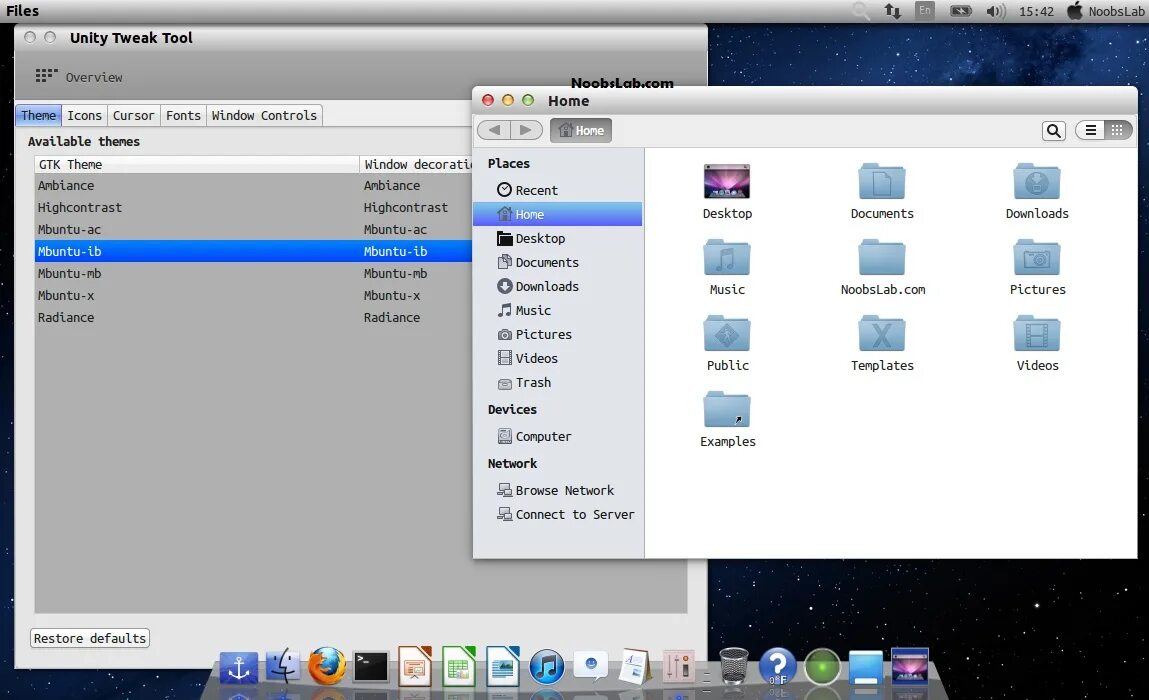1149x700 pixels.
Task: Click the desktop wallpaper dock icon
Action: tap(910, 667)
